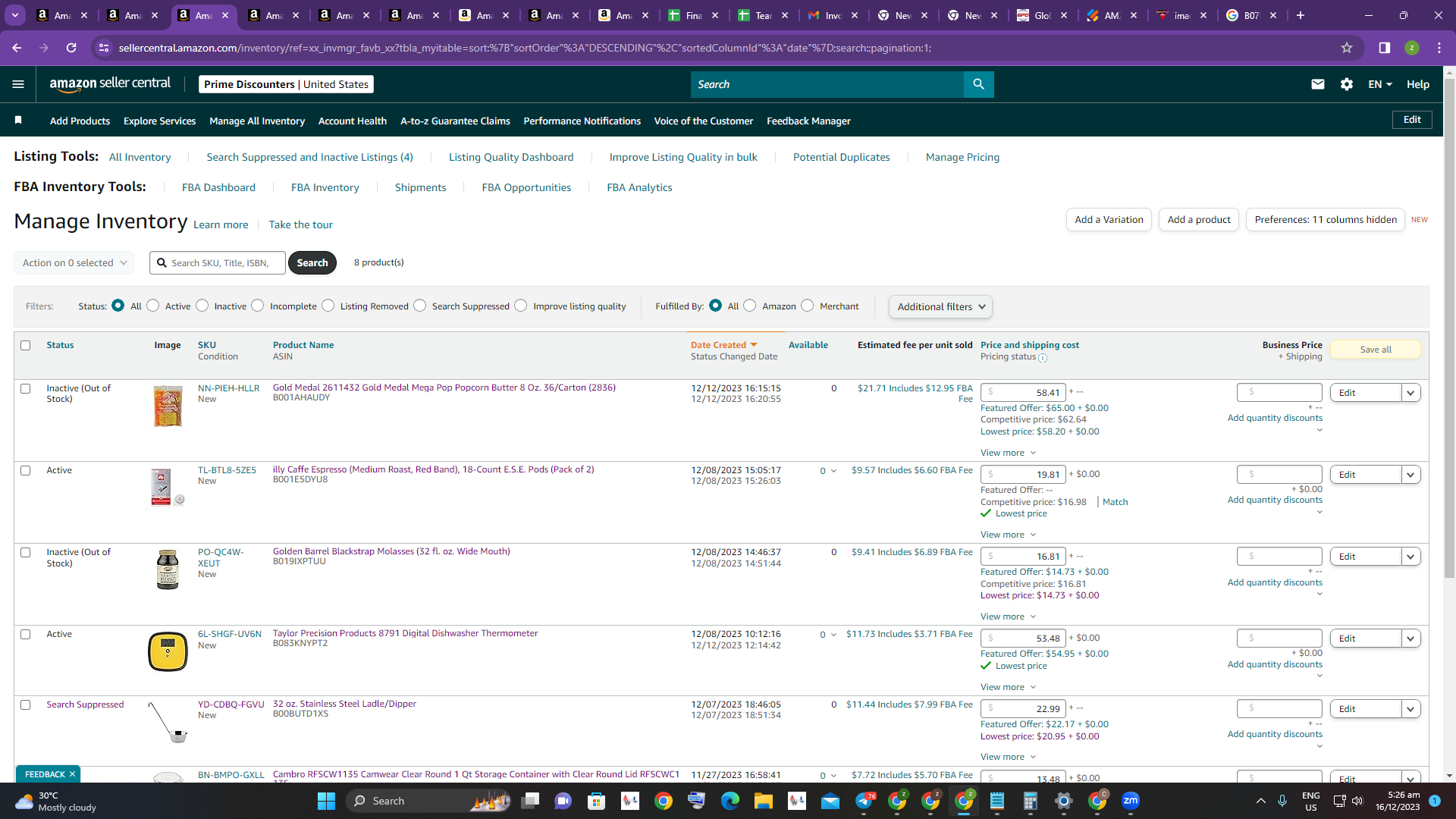Select the Active status filter radio

click(153, 306)
